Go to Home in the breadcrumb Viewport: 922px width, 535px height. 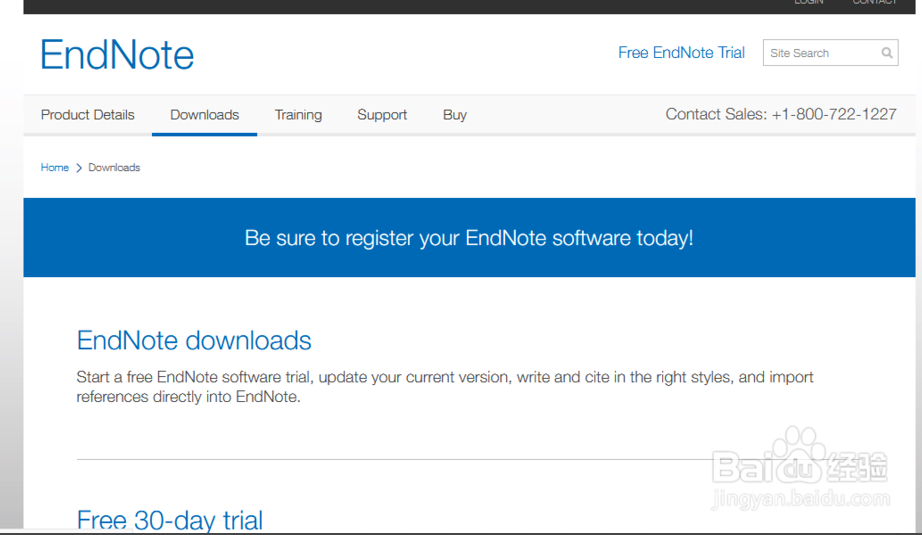(55, 168)
